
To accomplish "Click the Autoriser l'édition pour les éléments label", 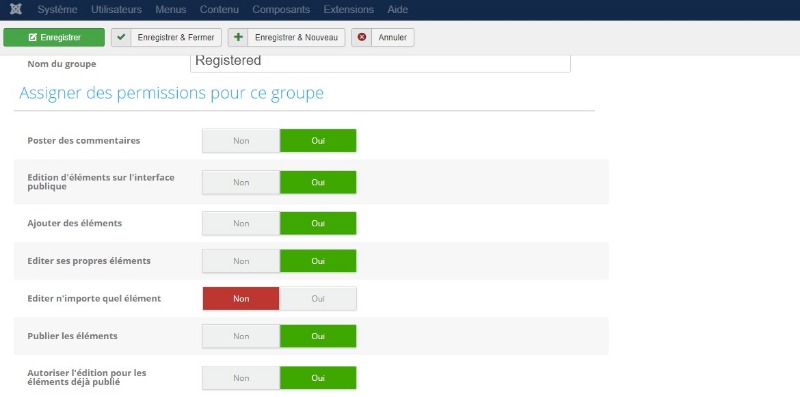I will point(87,378).
